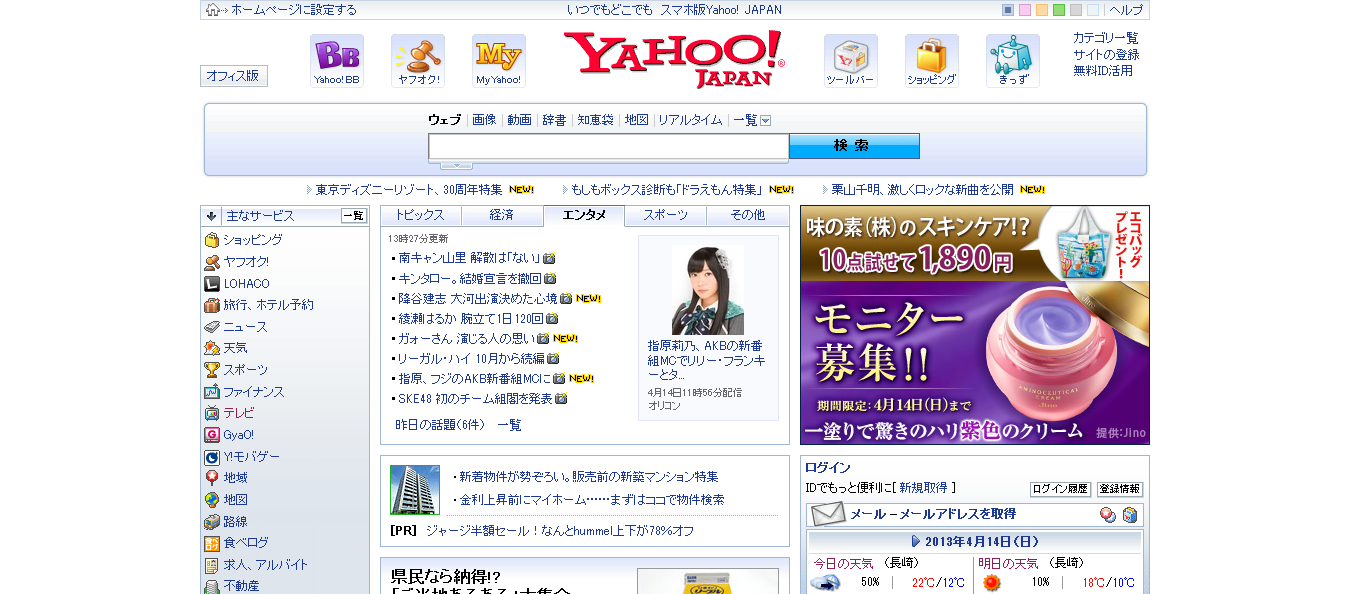Choose the pink theme color swatch
The height and width of the screenshot is (594, 1349).
[1025, 10]
